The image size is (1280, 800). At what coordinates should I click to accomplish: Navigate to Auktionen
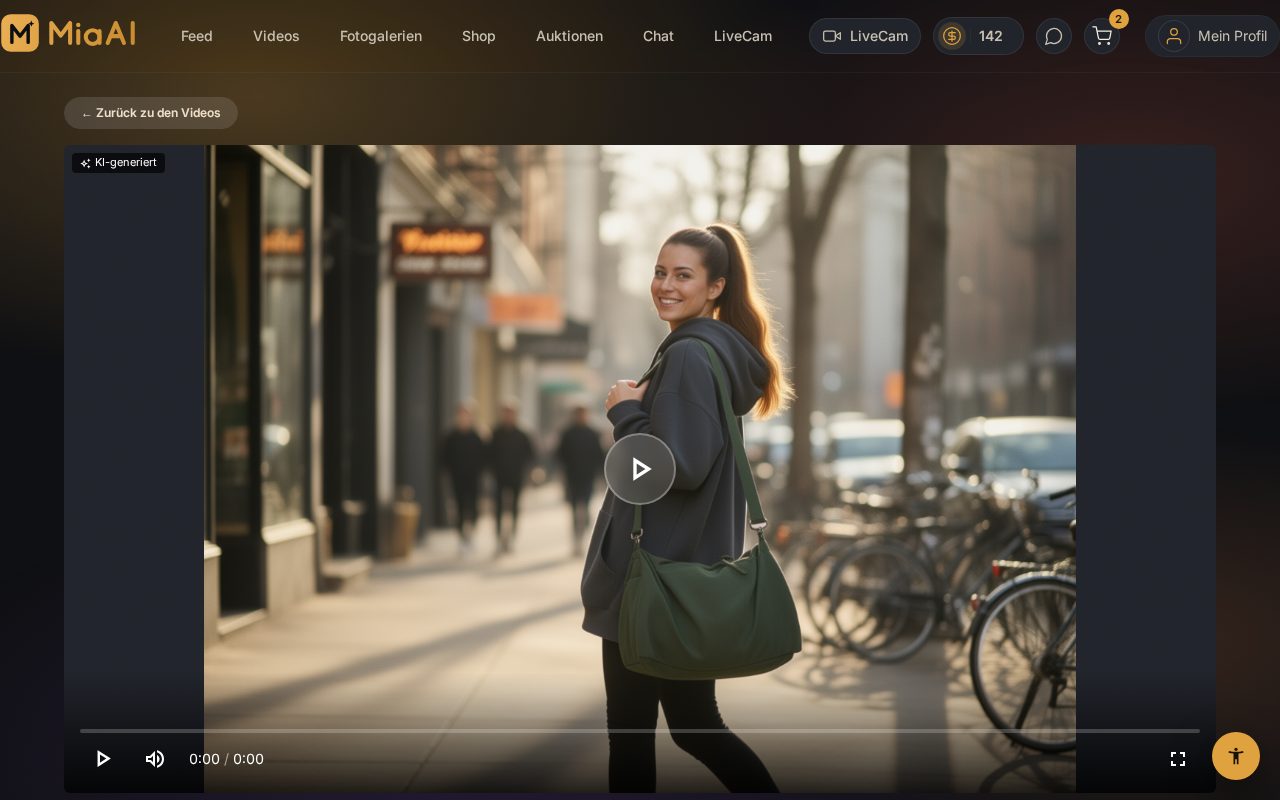click(x=569, y=36)
